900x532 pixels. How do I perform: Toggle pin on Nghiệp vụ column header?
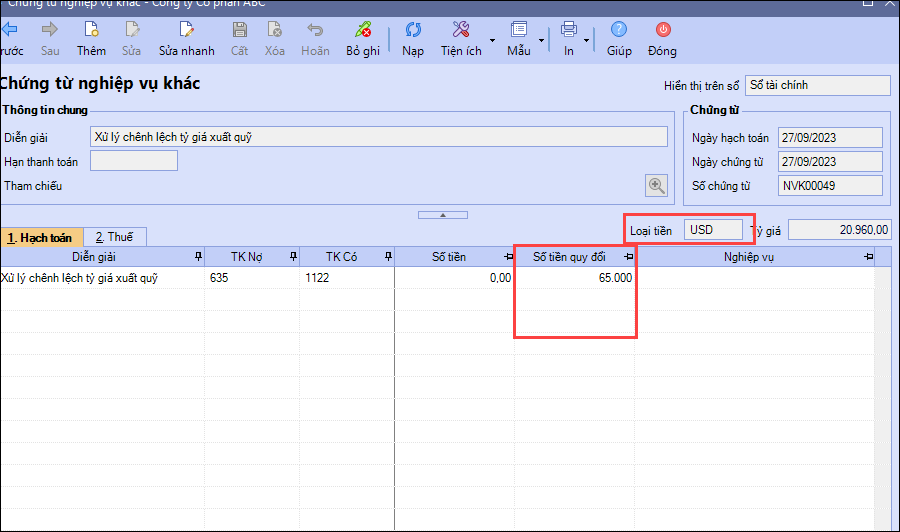pos(867,258)
